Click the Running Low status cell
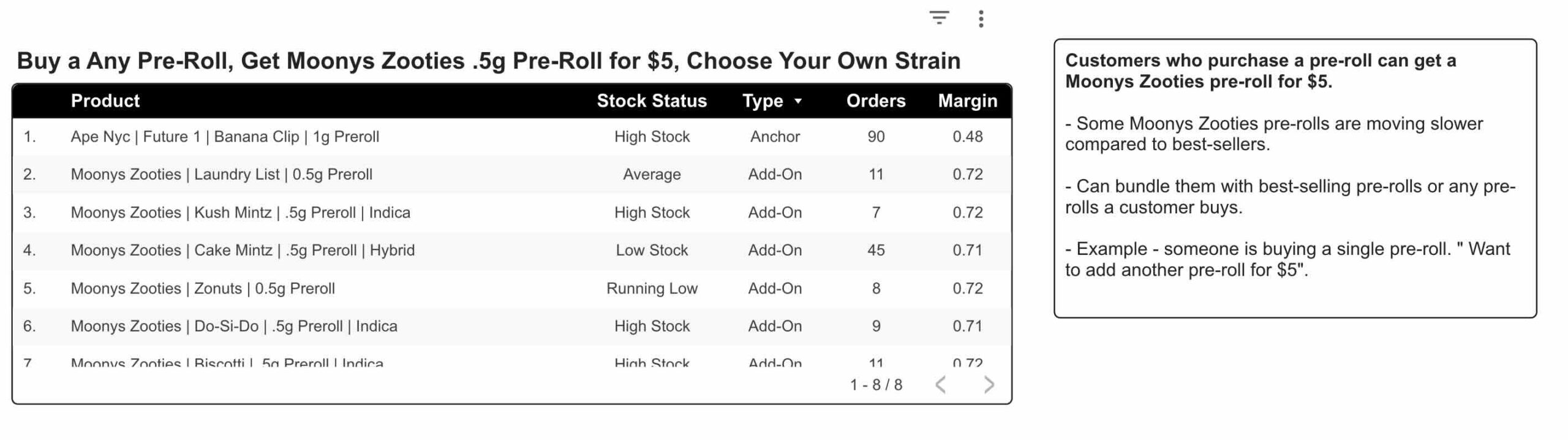 pos(652,288)
